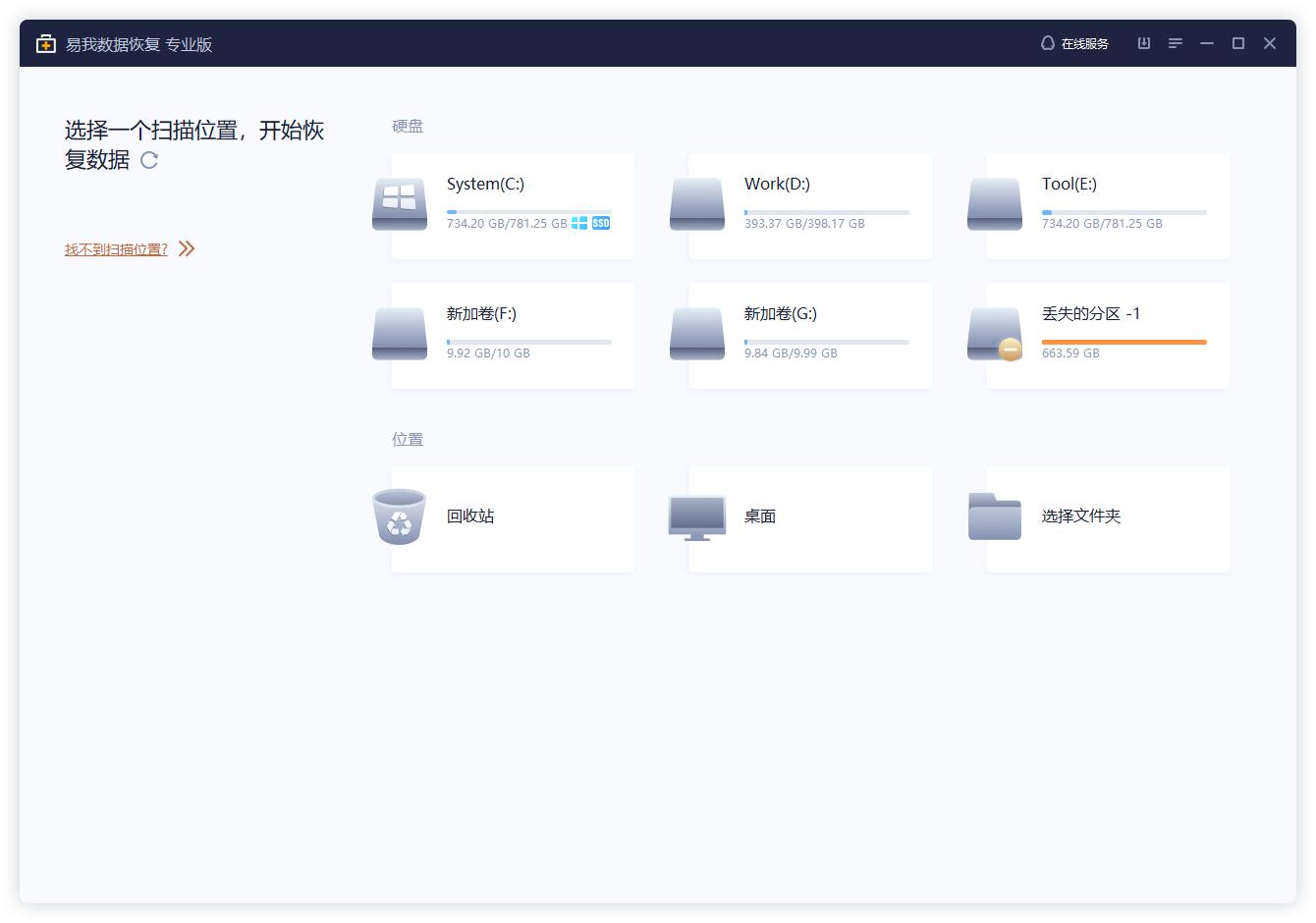Open the Recycle Bin scan location icon
Screen dimensions: 1316x923
[399, 516]
